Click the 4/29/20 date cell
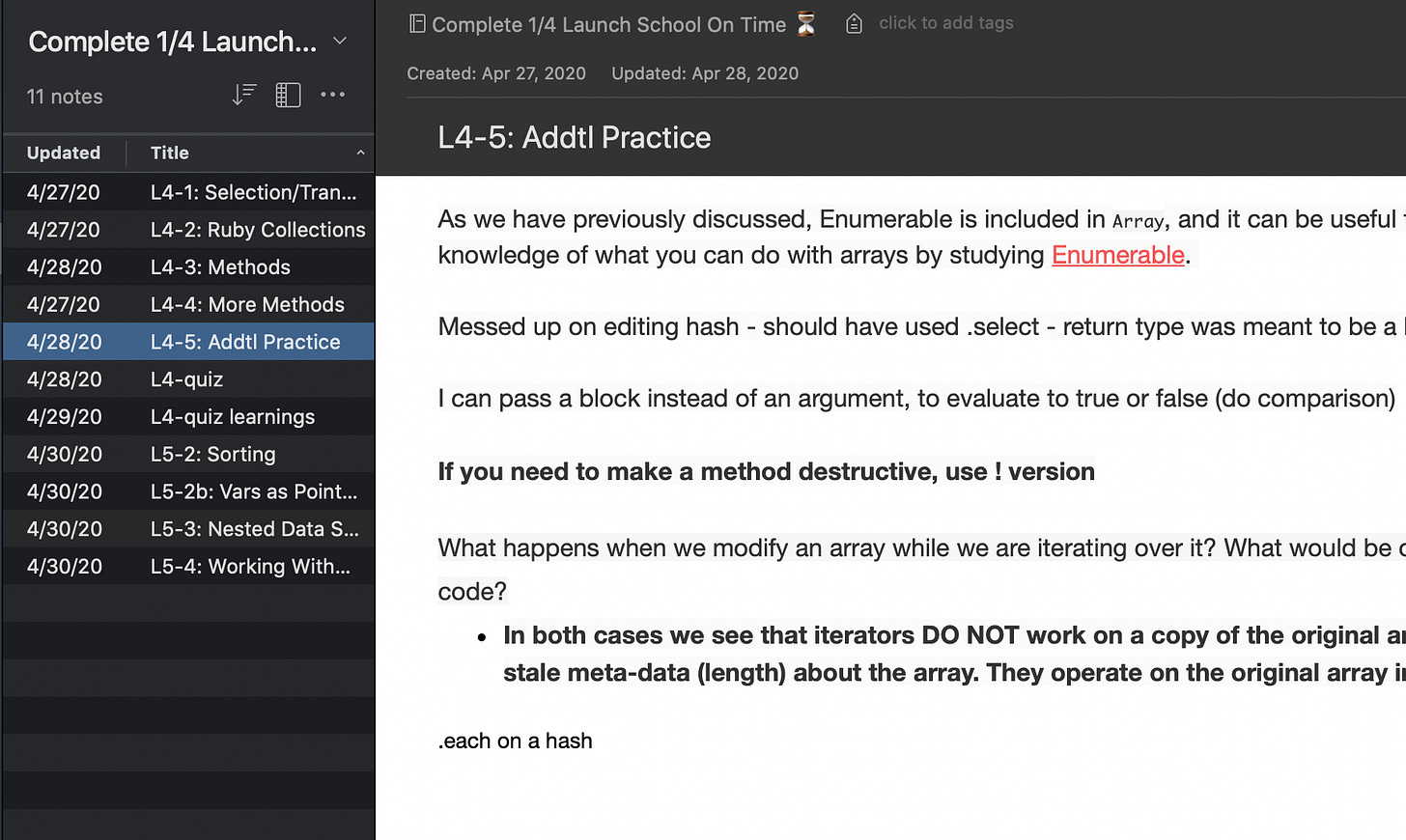1406x840 pixels. (64, 417)
